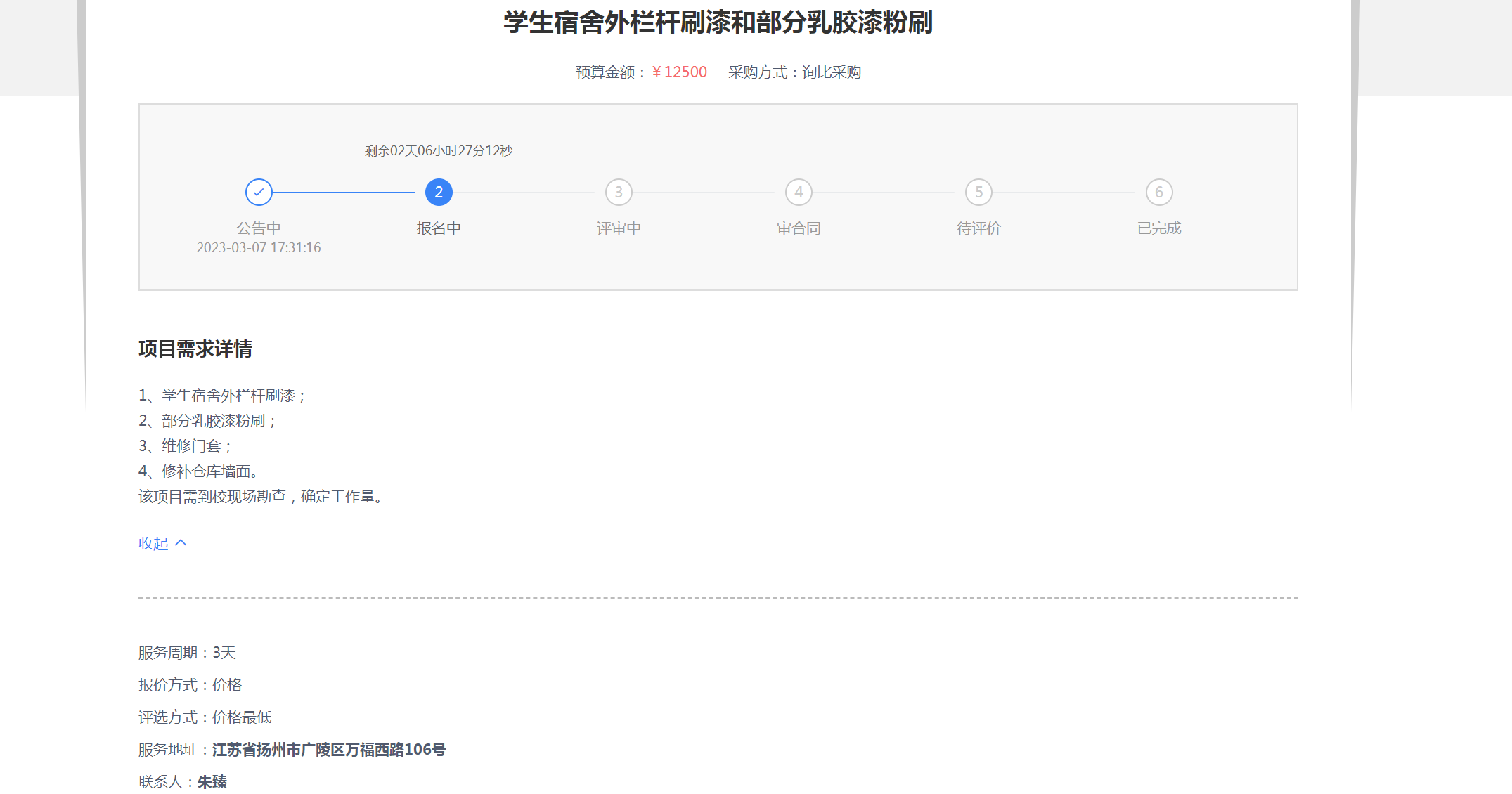This screenshot has height=794, width=1512.
Task: Select the 公告中 step label
Action: (259, 228)
